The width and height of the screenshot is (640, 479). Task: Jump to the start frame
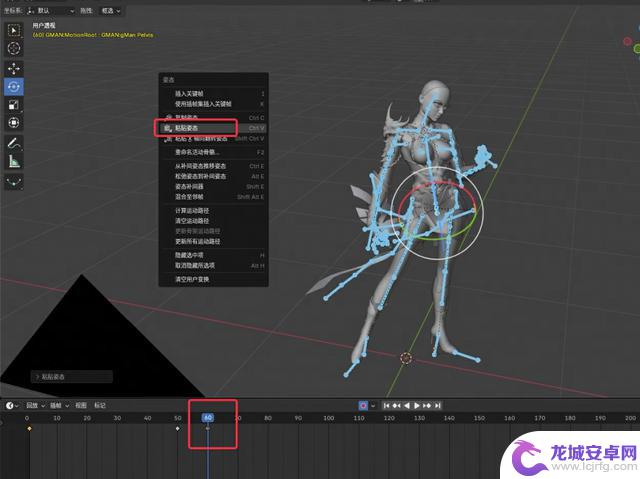tap(386, 406)
